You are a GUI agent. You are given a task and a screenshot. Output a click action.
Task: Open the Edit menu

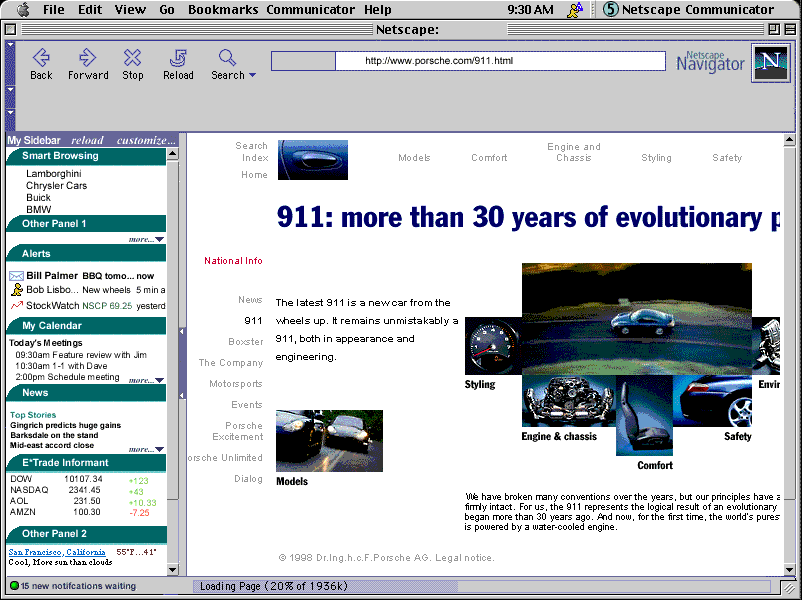pyautogui.click(x=90, y=9)
